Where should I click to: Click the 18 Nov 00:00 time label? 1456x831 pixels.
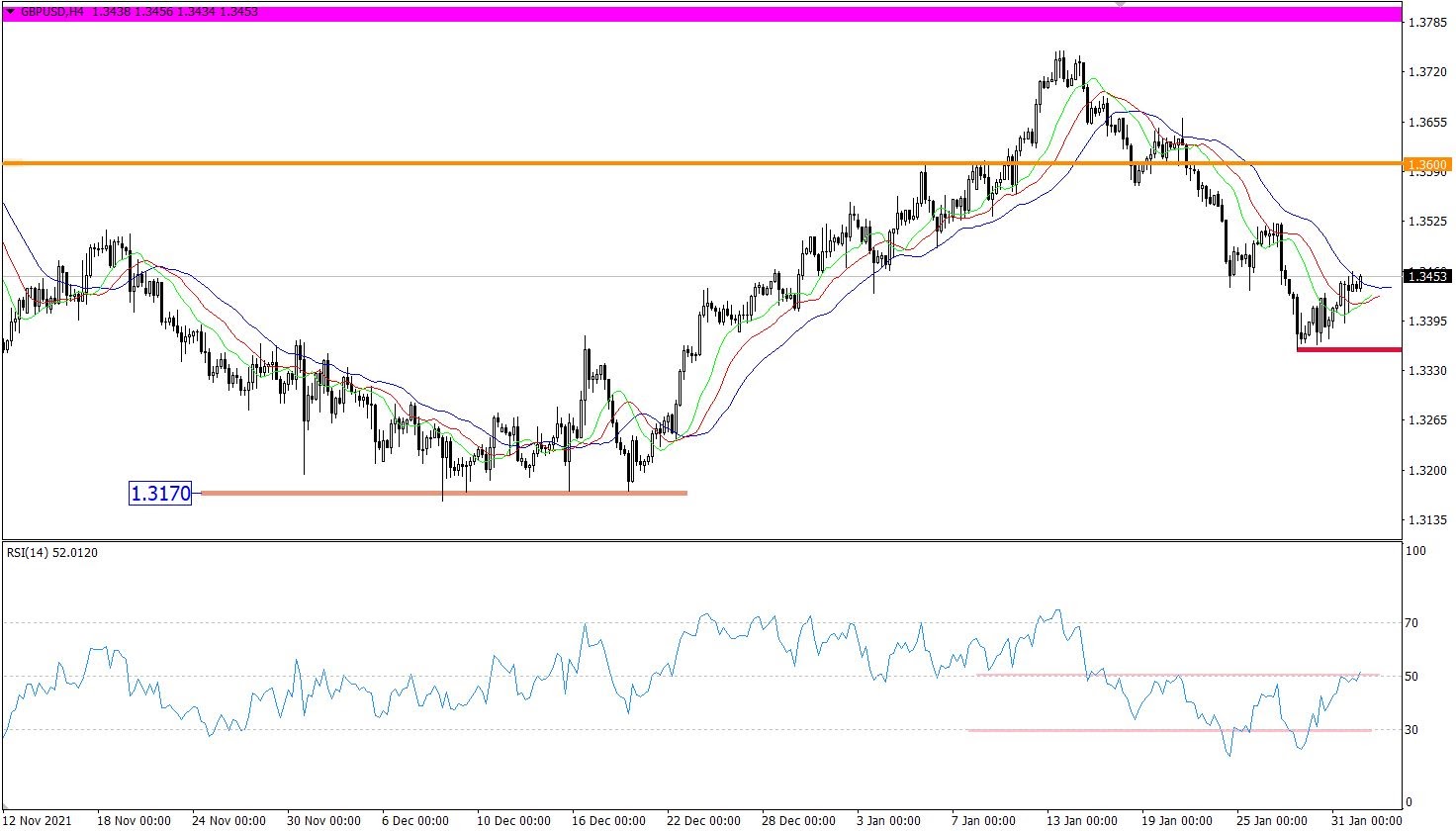click(x=134, y=821)
